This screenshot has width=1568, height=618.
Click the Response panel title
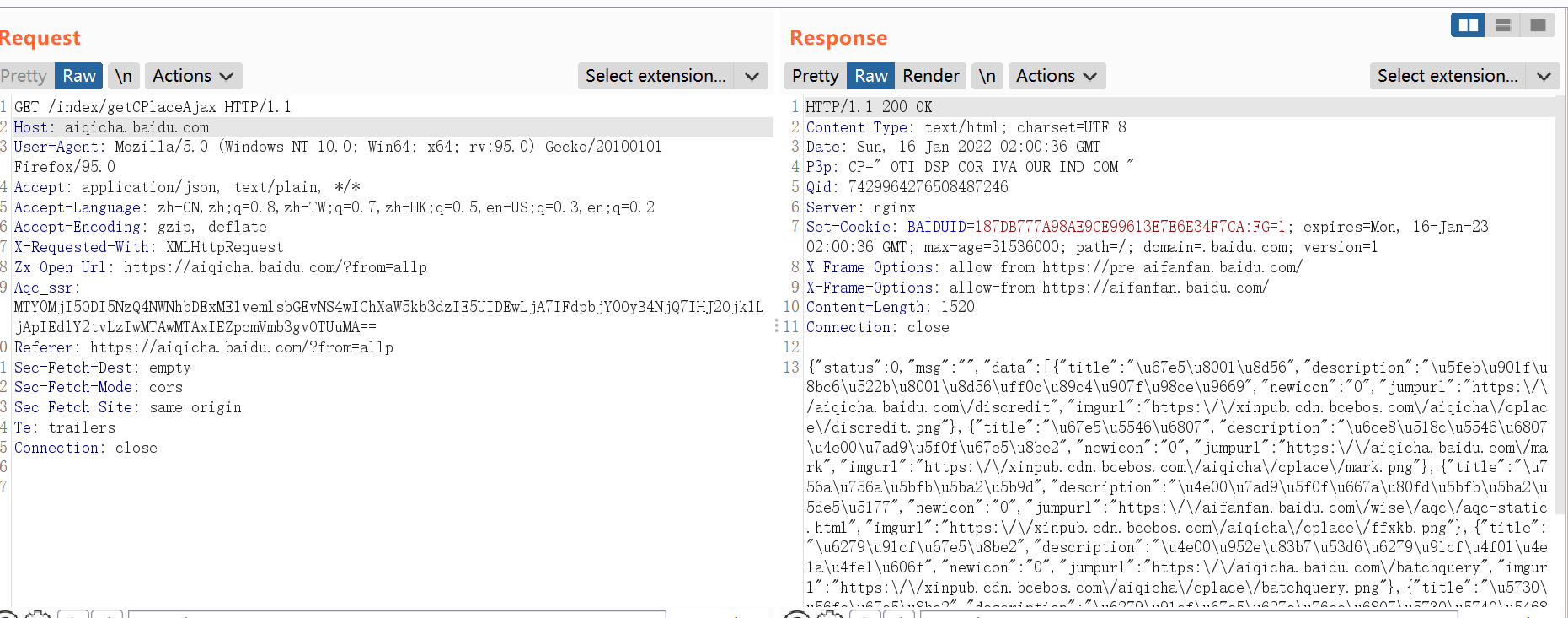838,38
